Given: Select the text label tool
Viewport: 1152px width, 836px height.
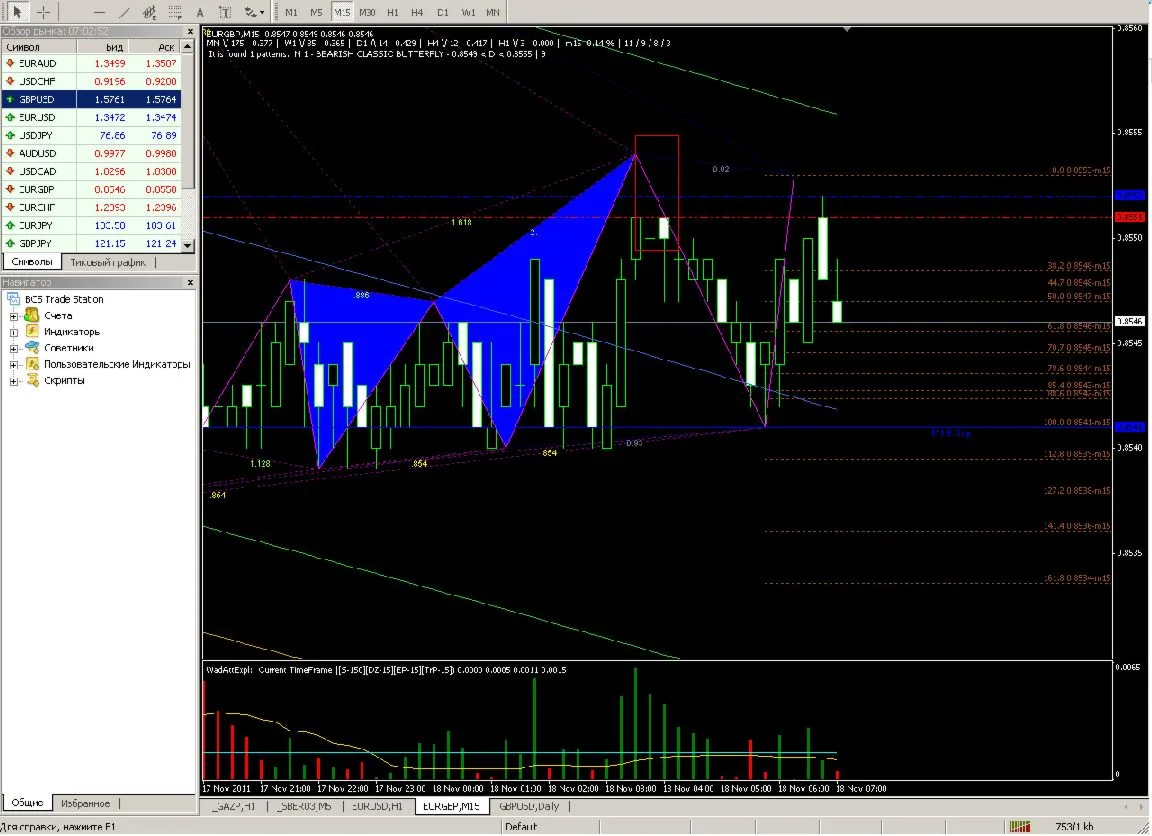Looking at the screenshot, I should pos(225,12).
